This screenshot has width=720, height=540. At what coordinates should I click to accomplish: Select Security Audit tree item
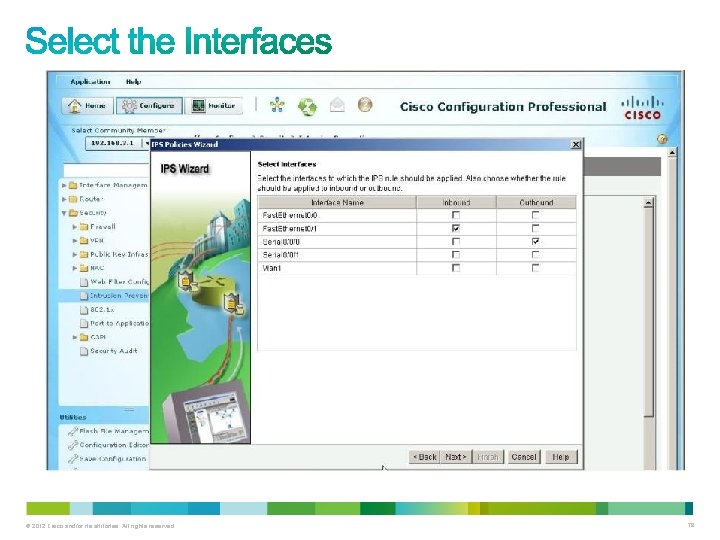[109, 351]
